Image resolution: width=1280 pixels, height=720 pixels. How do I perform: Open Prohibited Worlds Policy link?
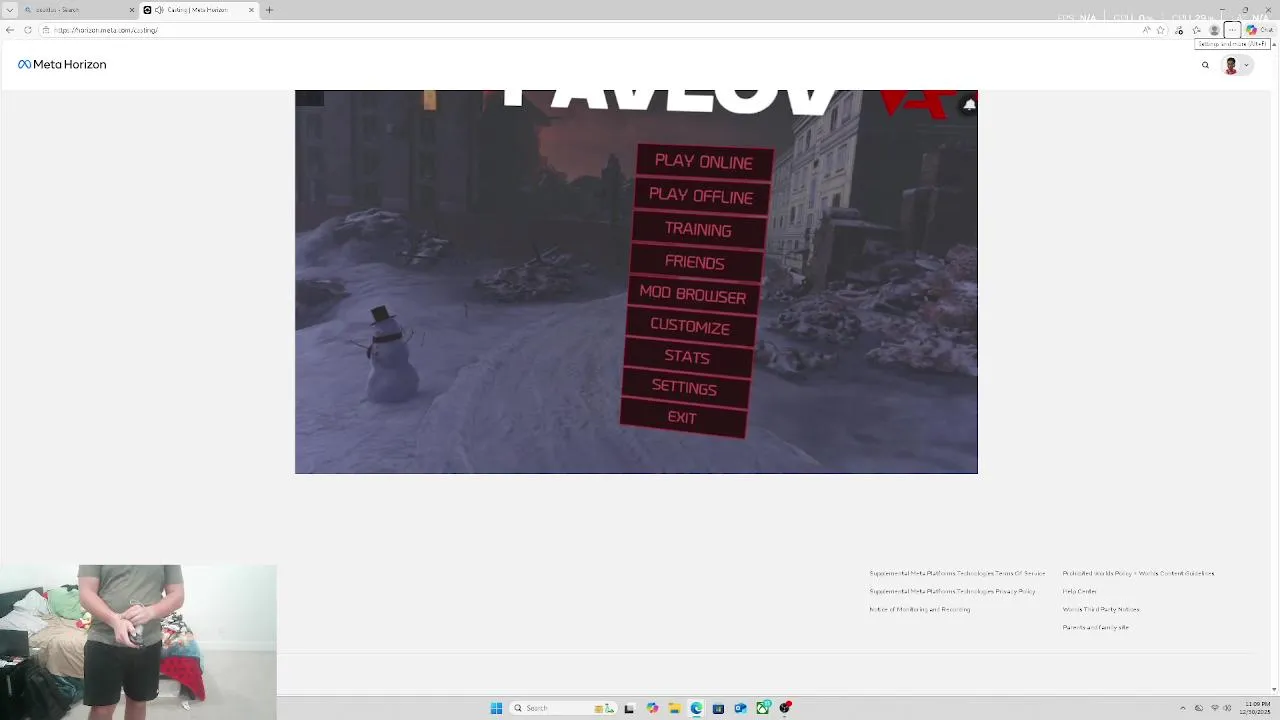point(1138,573)
